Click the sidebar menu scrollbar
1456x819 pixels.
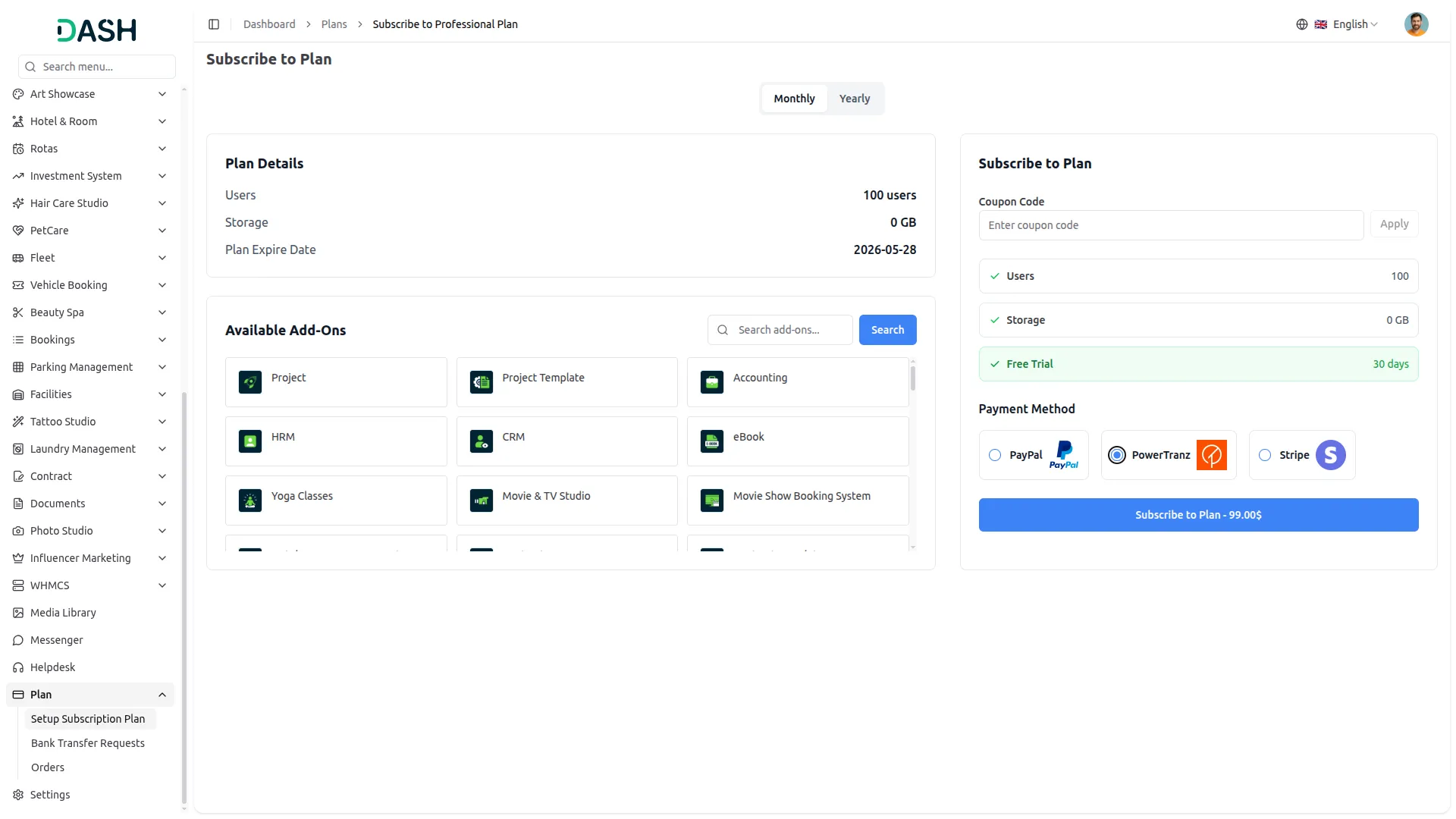[x=184, y=598]
